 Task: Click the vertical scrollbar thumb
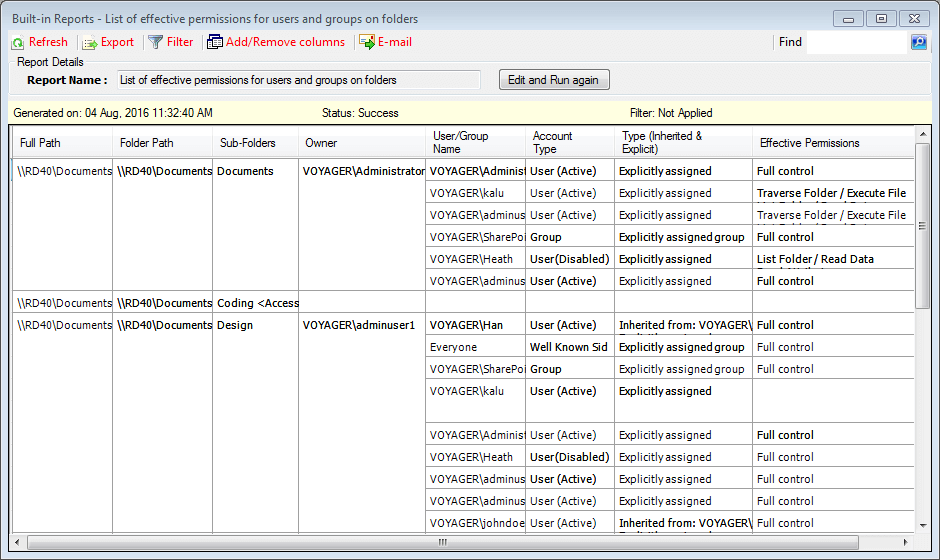[x=923, y=225]
